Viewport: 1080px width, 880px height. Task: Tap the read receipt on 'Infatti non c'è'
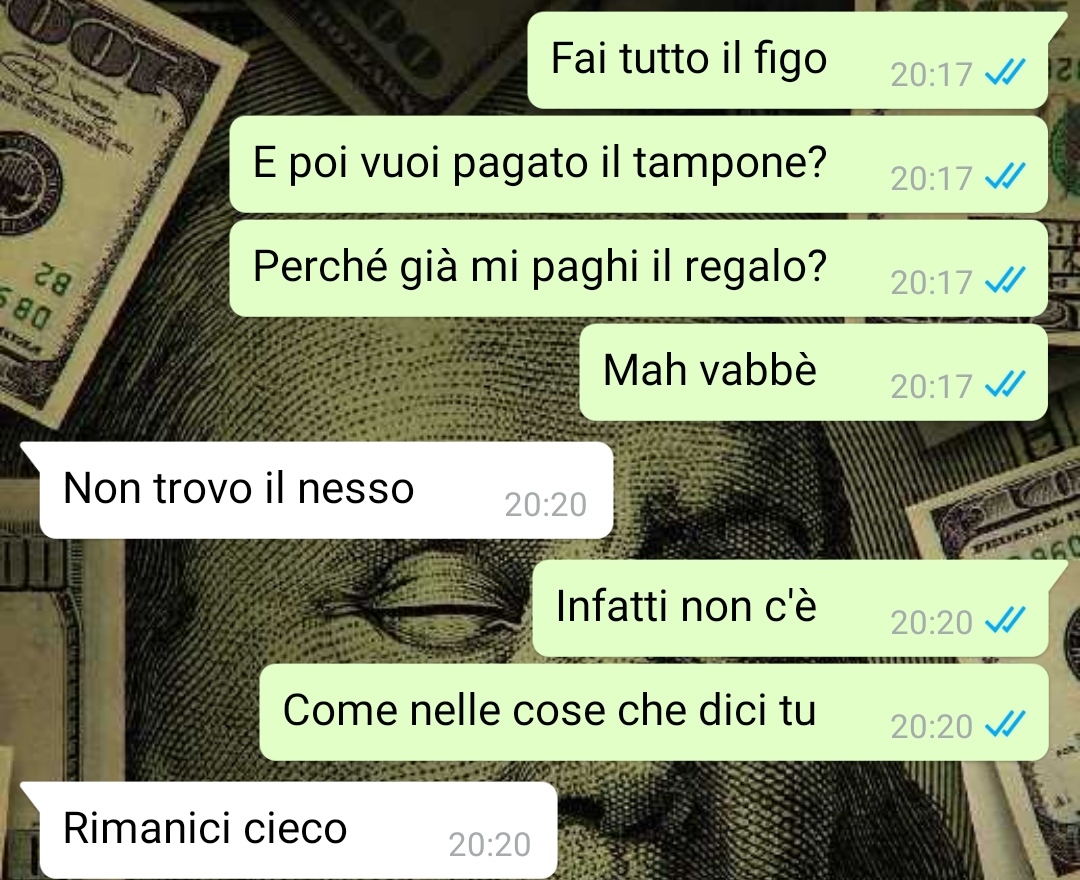(x=1006, y=620)
